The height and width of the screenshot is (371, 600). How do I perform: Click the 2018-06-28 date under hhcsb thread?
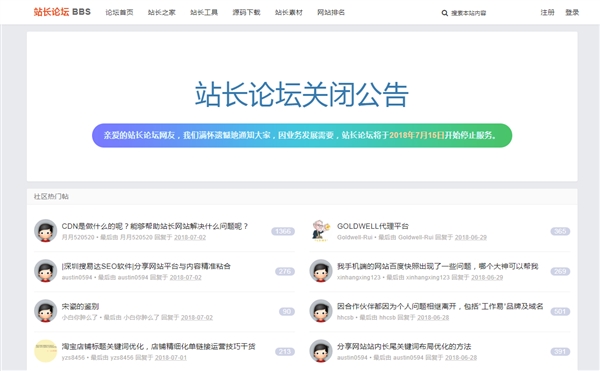[433, 317]
